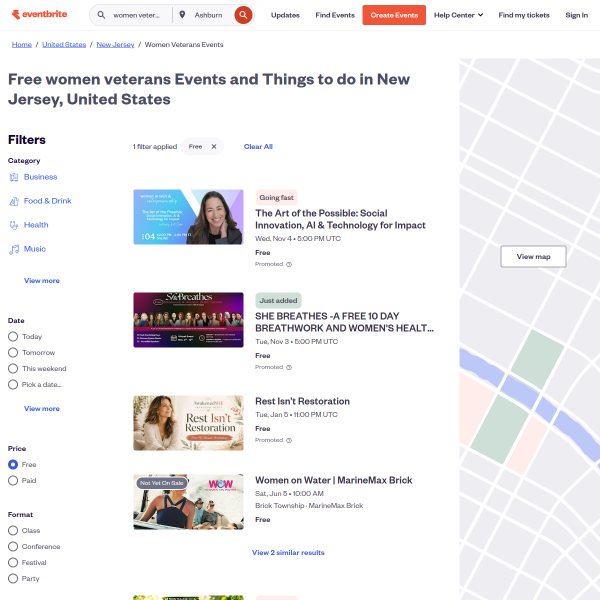Image resolution: width=600 pixels, height=600 pixels.
Task: Open the Health category link
Action: click(x=36, y=225)
